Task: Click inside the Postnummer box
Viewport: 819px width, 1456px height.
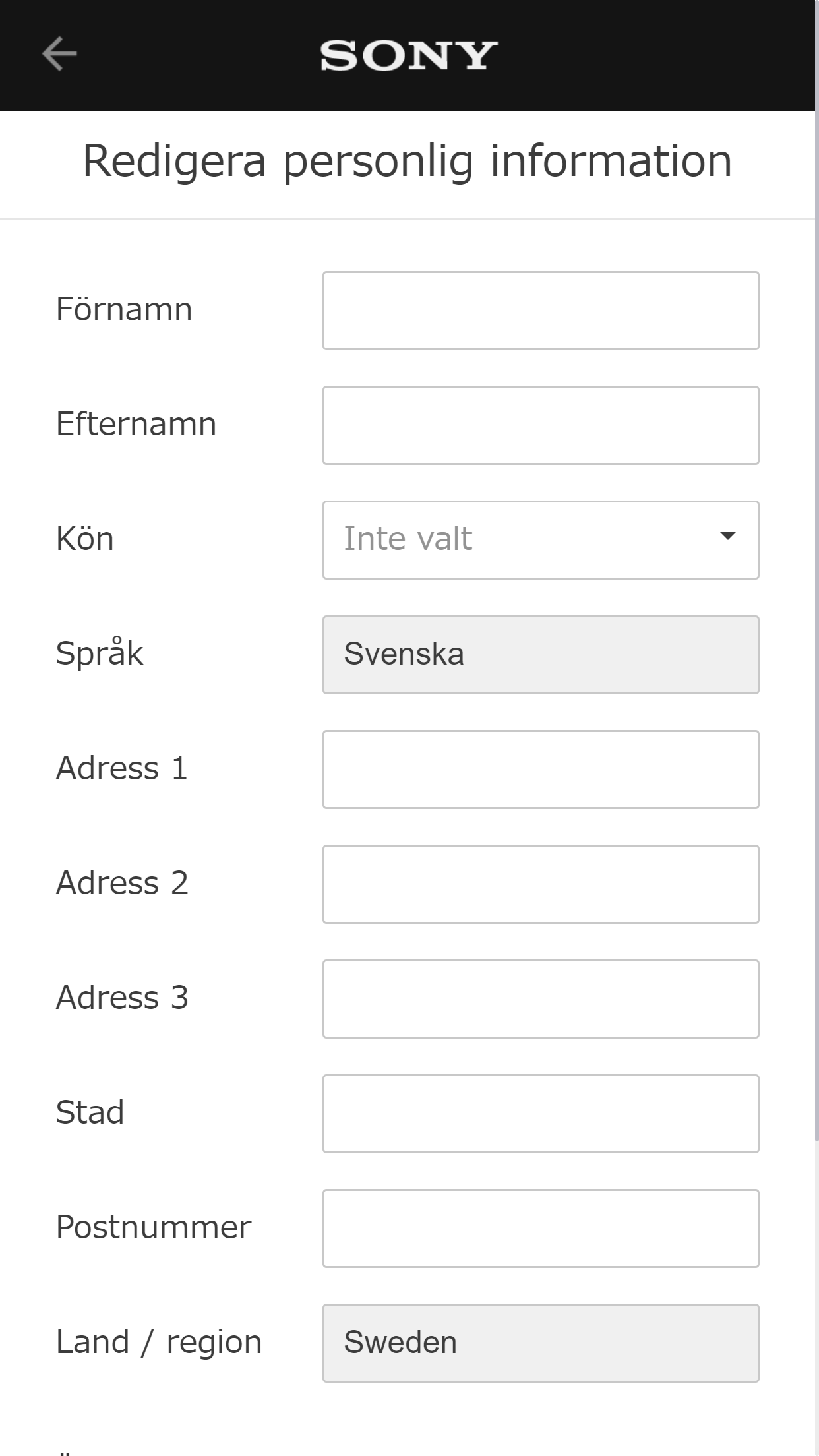Action: point(541,1228)
